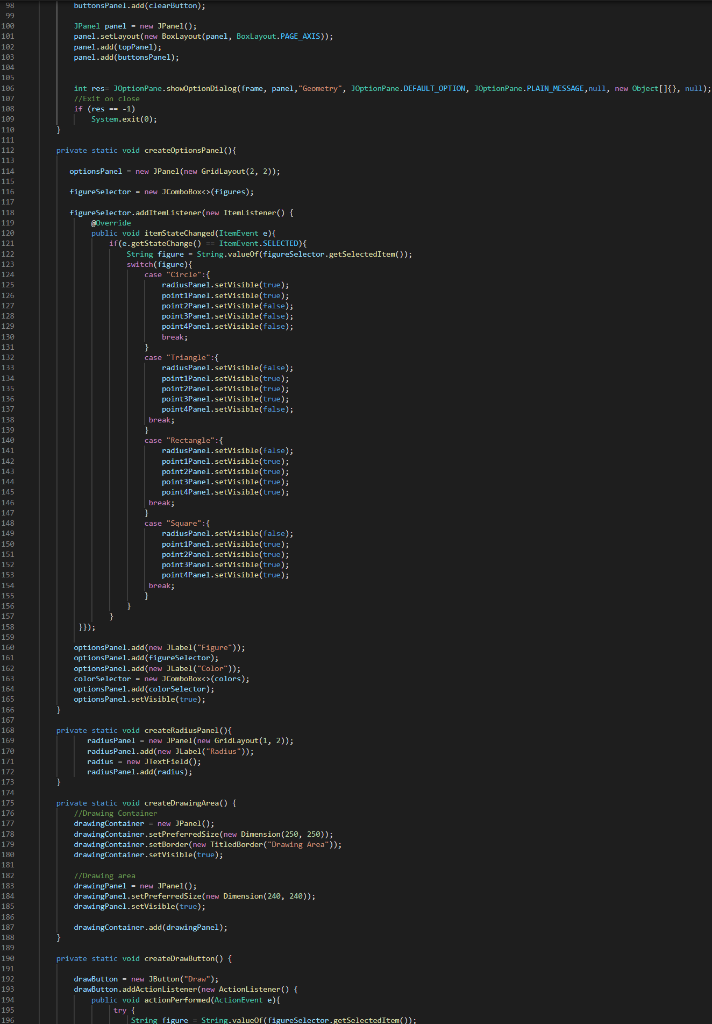Place cursor on panel.add(topPanel) line
The image size is (712, 1024).
point(117,47)
